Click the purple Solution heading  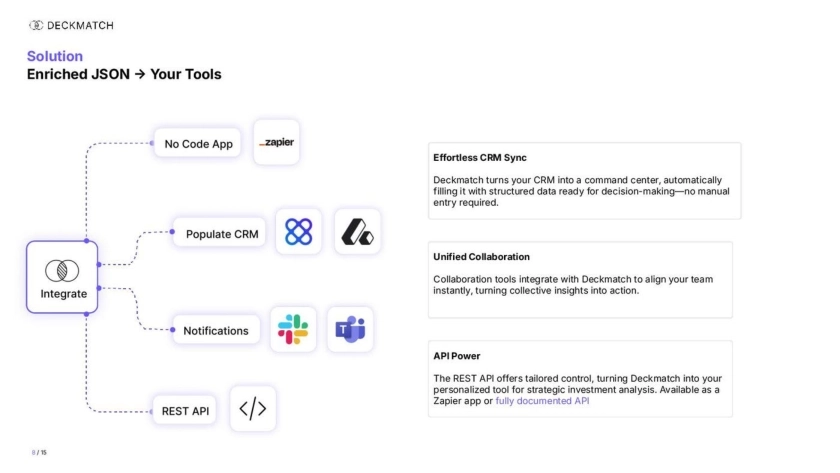(x=55, y=56)
